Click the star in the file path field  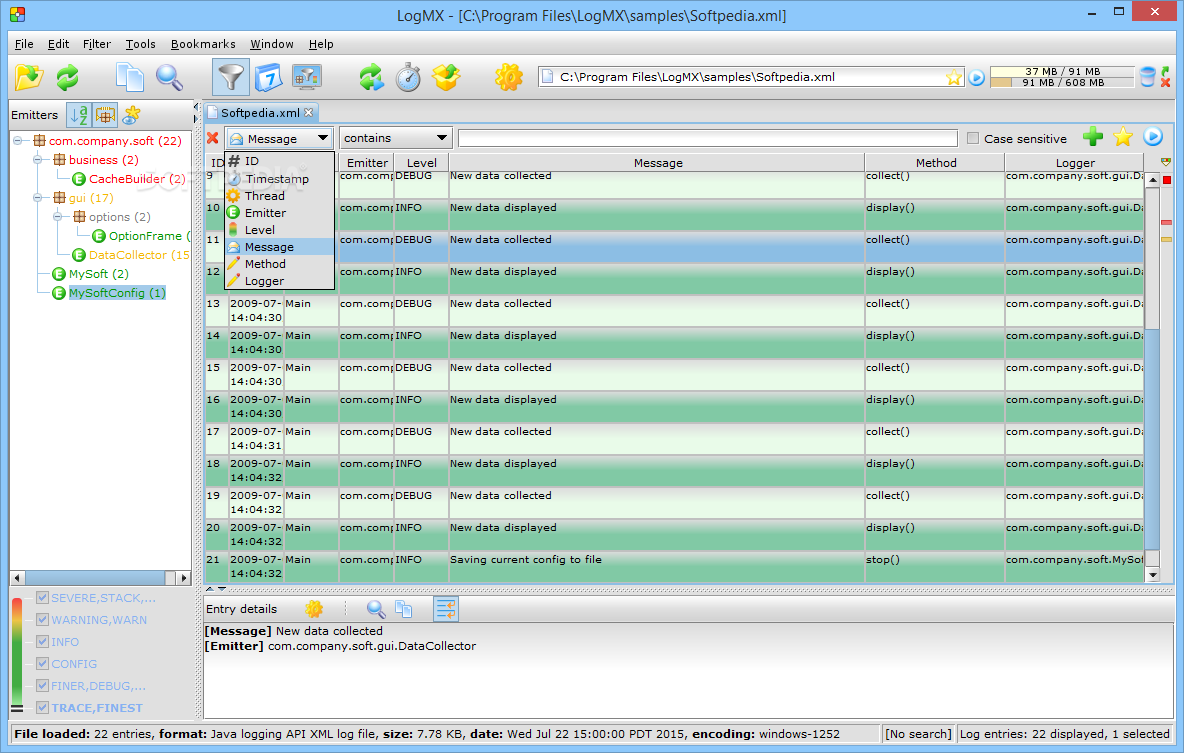point(954,77)
